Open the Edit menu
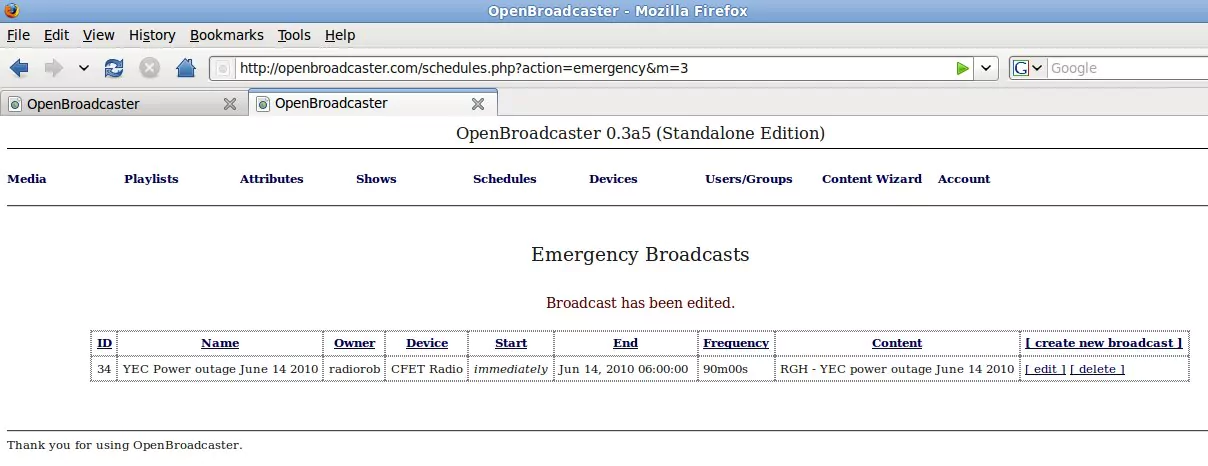The width and height of the screenshot is (1208, 466). [x=56, y=35]
